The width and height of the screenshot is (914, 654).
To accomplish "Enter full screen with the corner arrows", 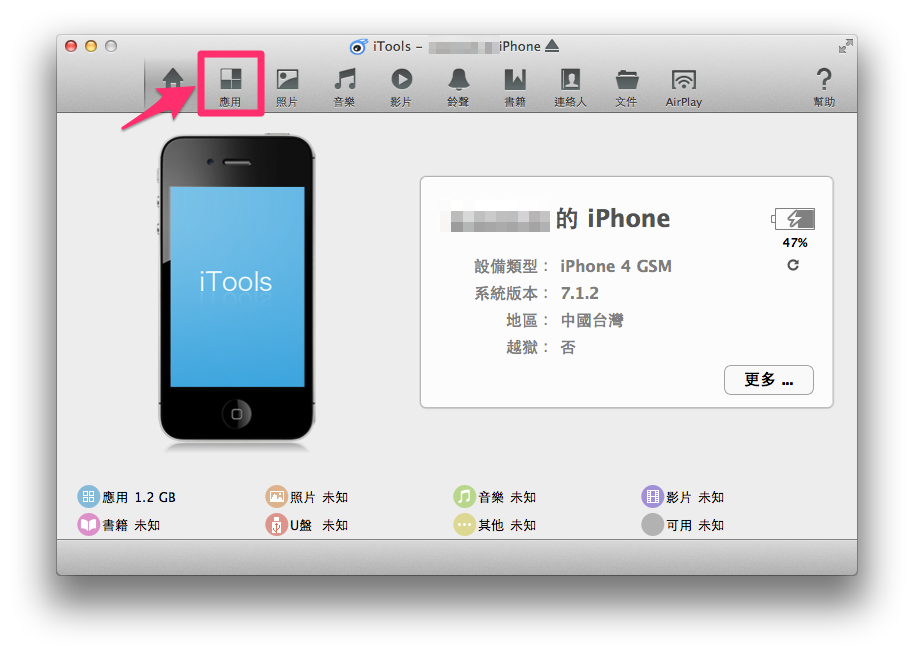I will (846, 45).
